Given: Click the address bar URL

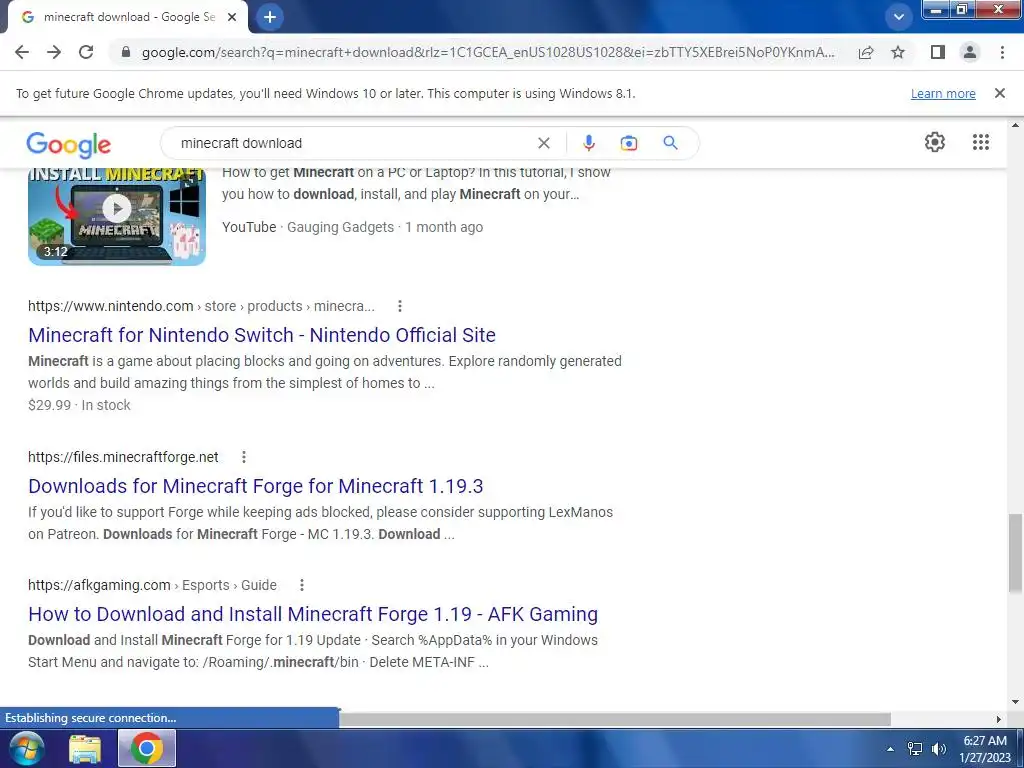Looking at the screenshot, I should (488, 52).
